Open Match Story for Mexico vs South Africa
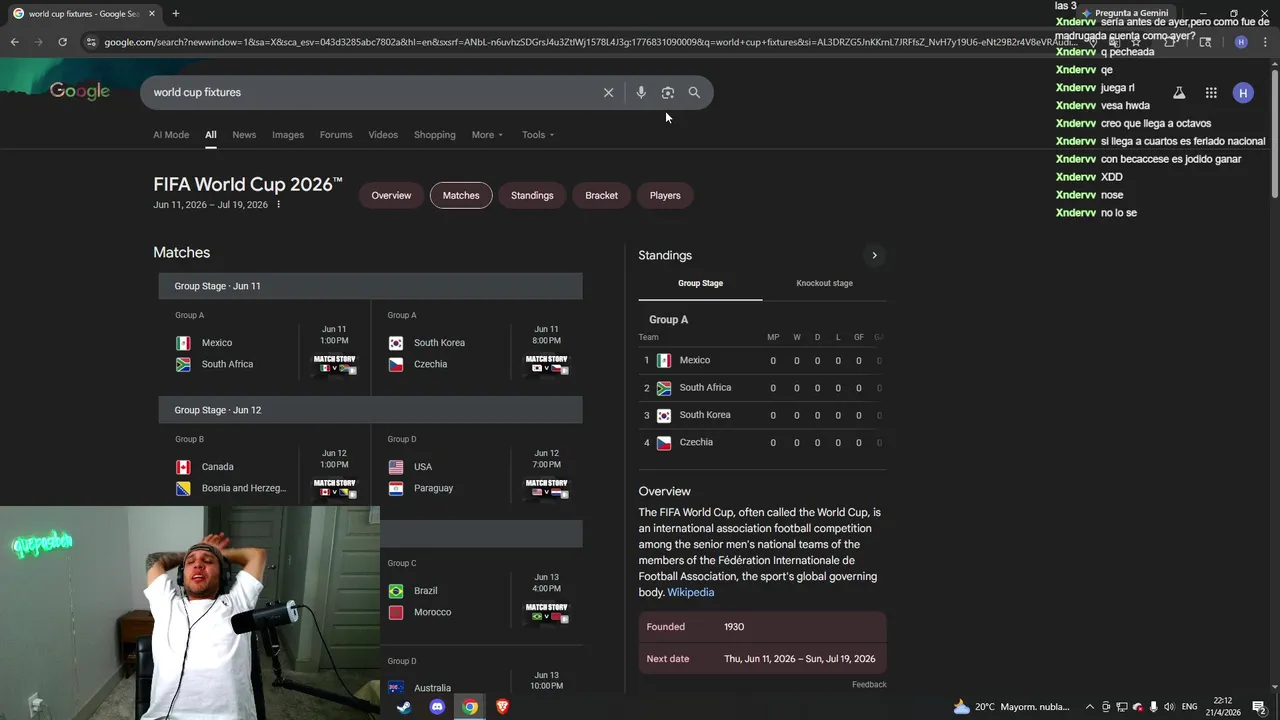This screenshot has width=1280, height=720. (x=335, y=364)
